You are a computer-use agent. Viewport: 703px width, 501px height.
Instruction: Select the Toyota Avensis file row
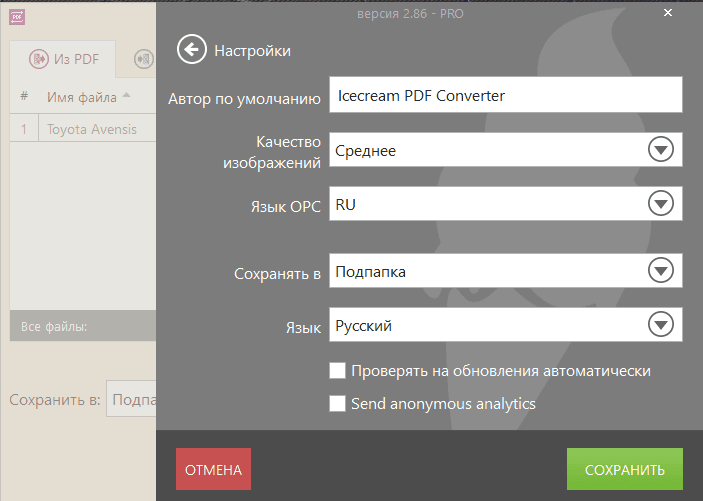(x=91, y=129)
